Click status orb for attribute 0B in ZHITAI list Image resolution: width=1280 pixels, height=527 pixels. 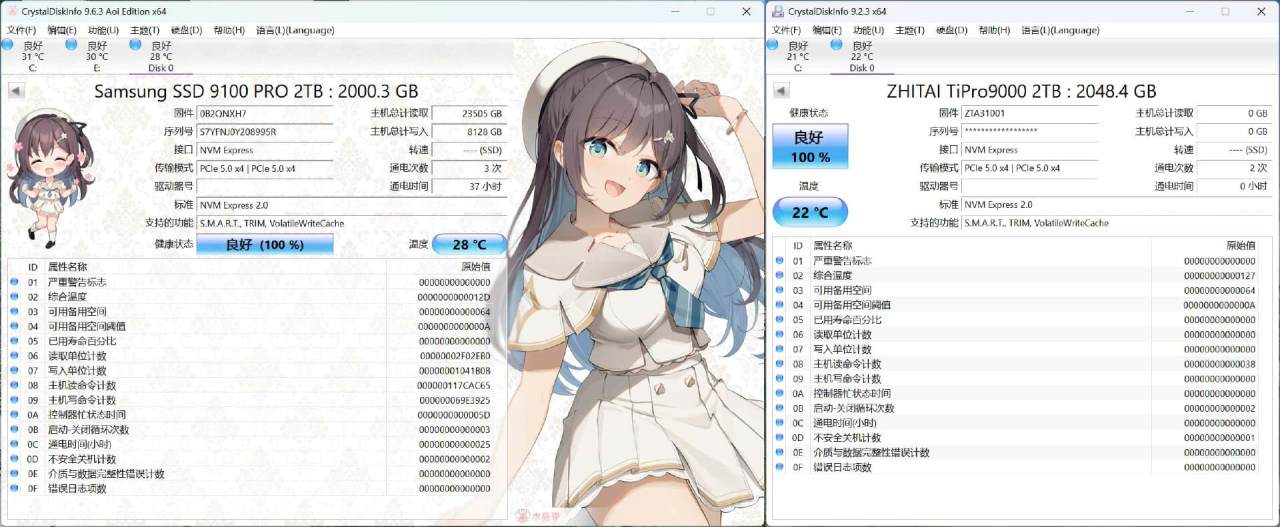pos(777,408)
